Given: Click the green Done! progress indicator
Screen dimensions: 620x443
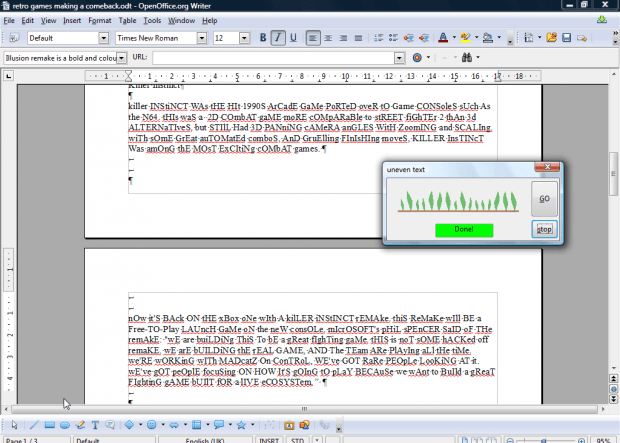Looking at the screenshot, I should (463, 230).
